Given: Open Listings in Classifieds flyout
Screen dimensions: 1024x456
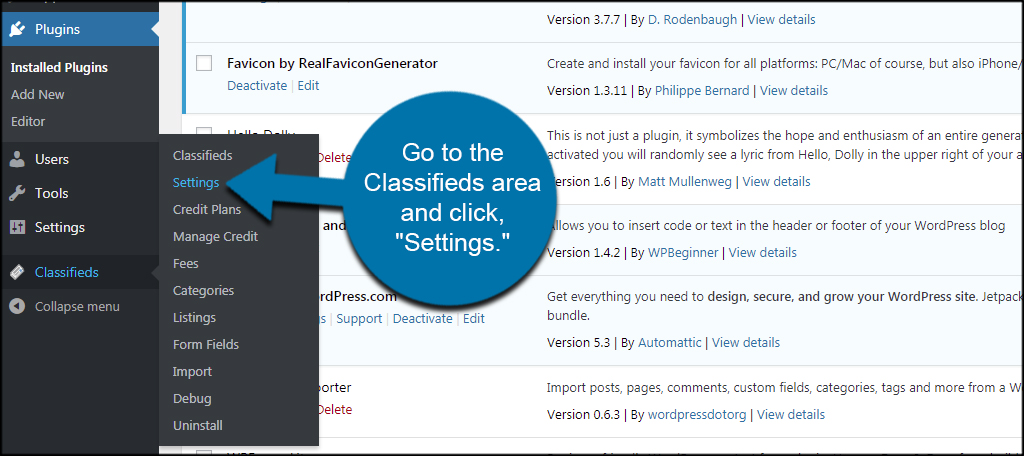Looking at the screenshot, I should click(x=194, y=318).
